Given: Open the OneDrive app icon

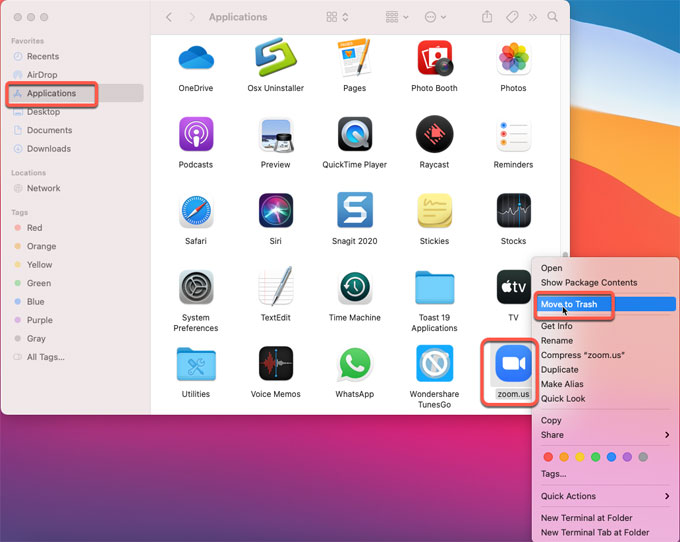Looking at the screenshot, I should click(x=196, y=59).
